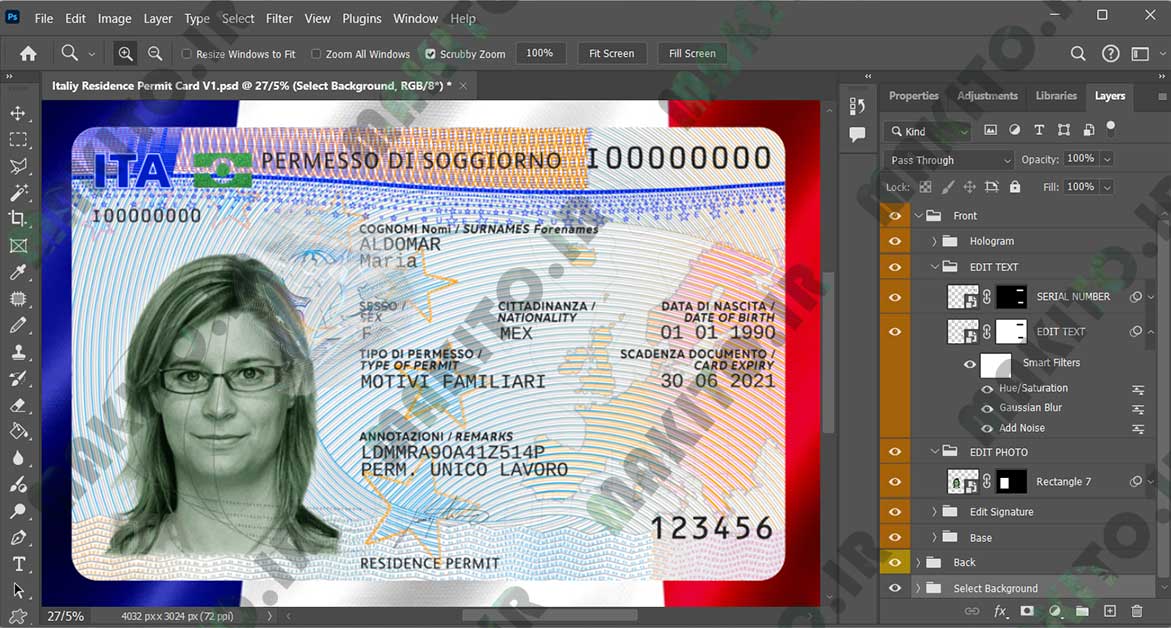Select the Brush tool
Viewport: 1171px width, 628px height.
18,326
